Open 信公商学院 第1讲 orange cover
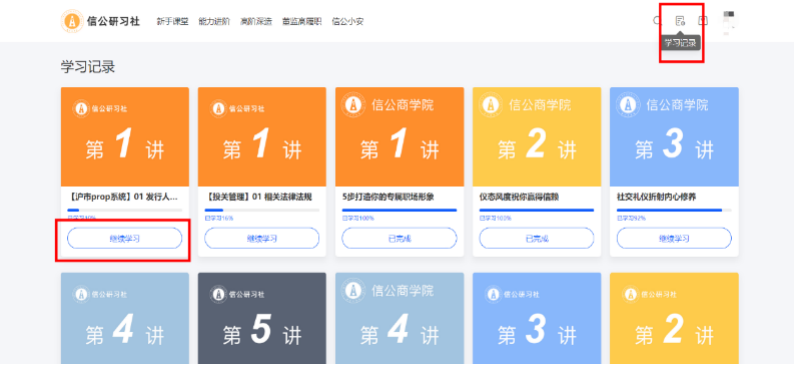This screenshot has height=366, width=794. pos(399,137)
